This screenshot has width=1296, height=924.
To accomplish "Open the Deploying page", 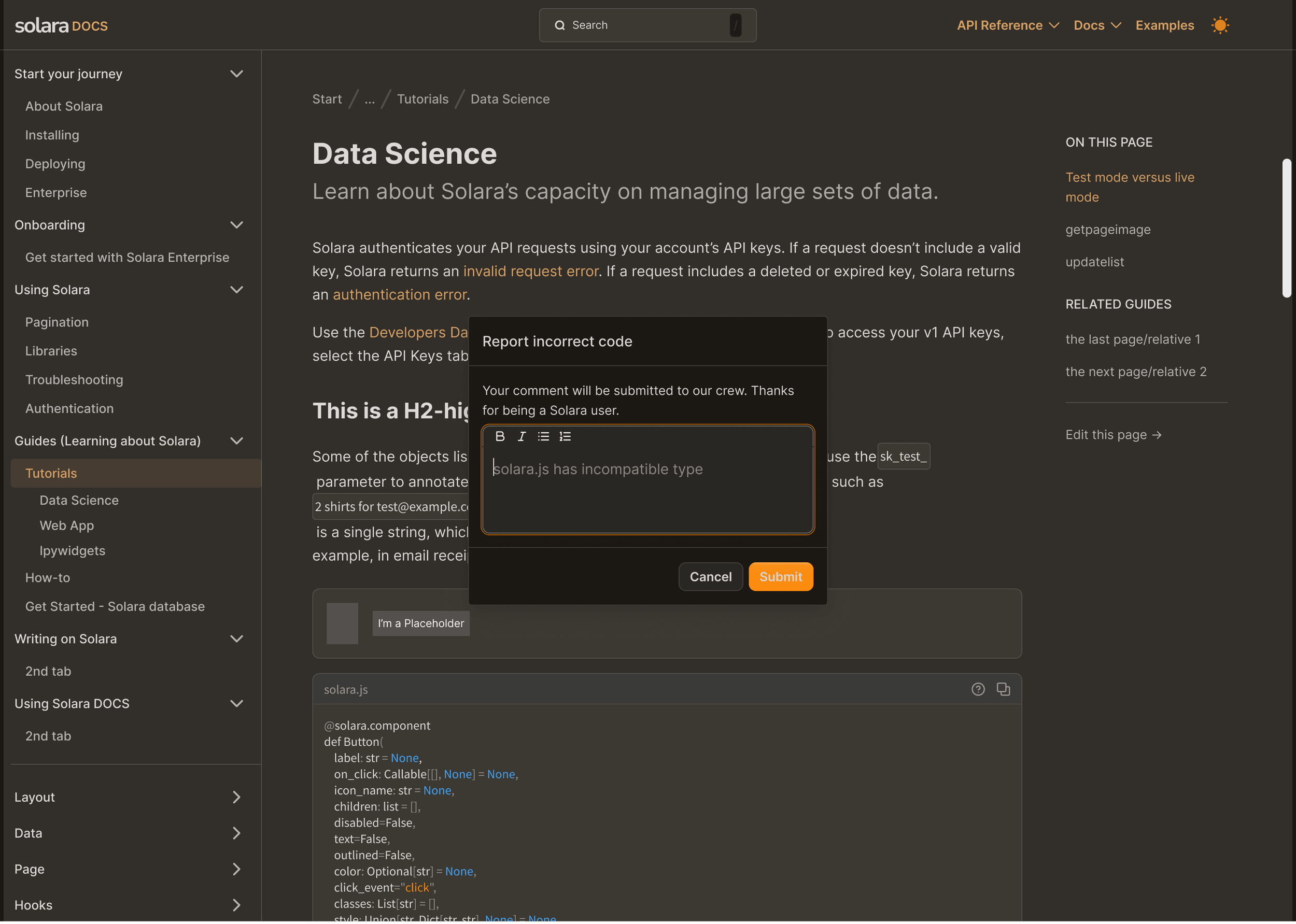I will [55, 164].
